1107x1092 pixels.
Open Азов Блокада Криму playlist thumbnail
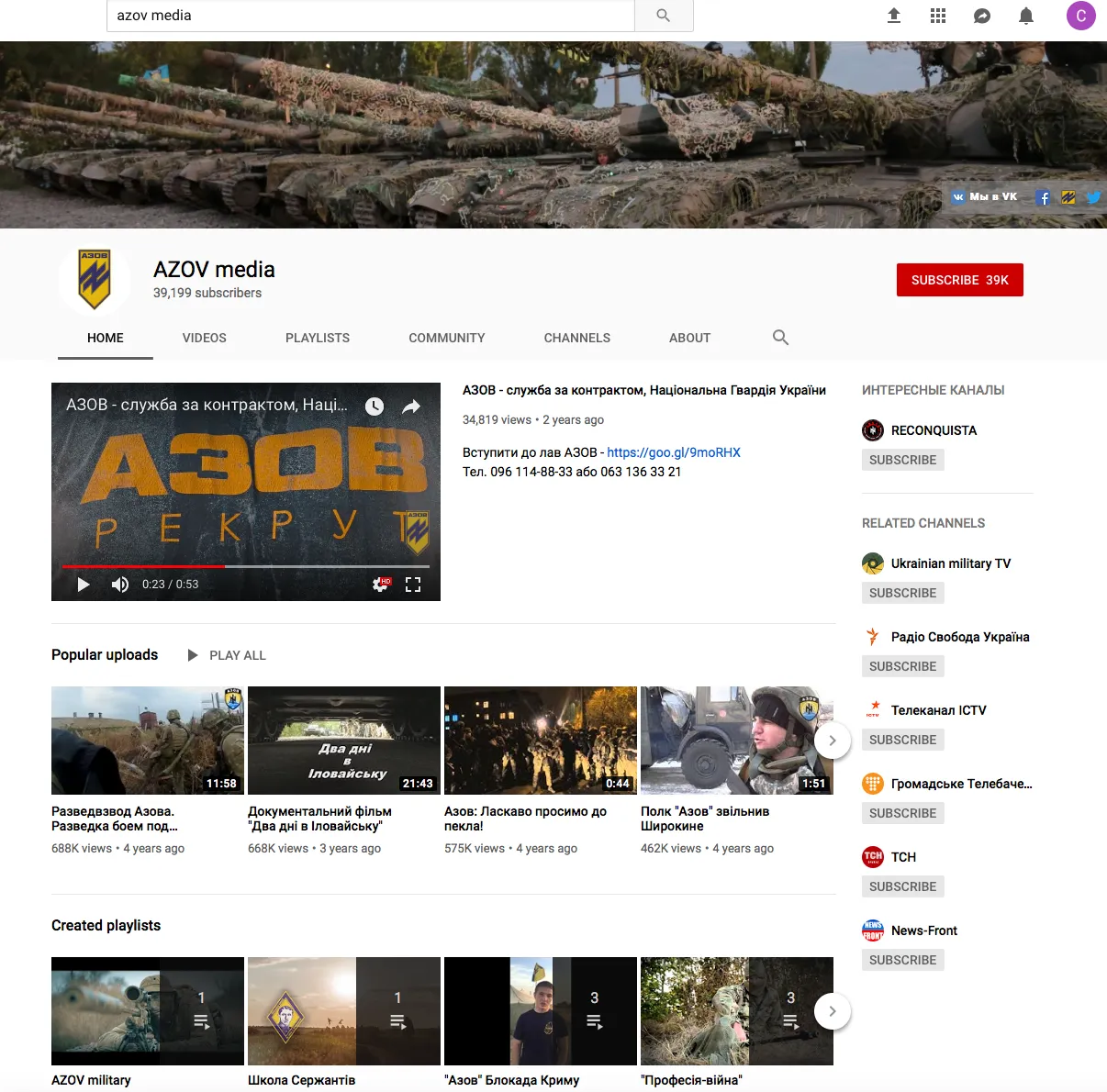click(541, 1011)
